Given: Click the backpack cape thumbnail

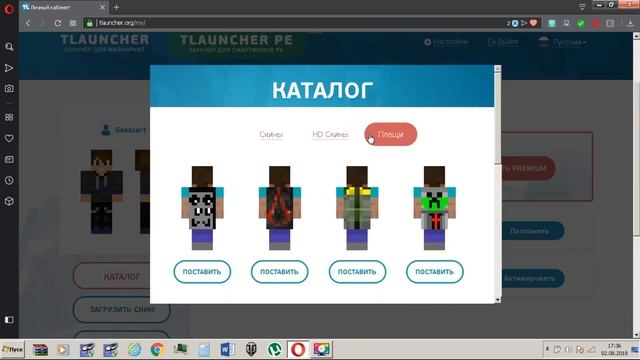Looking at the screenshot, I should click(357, 208).
